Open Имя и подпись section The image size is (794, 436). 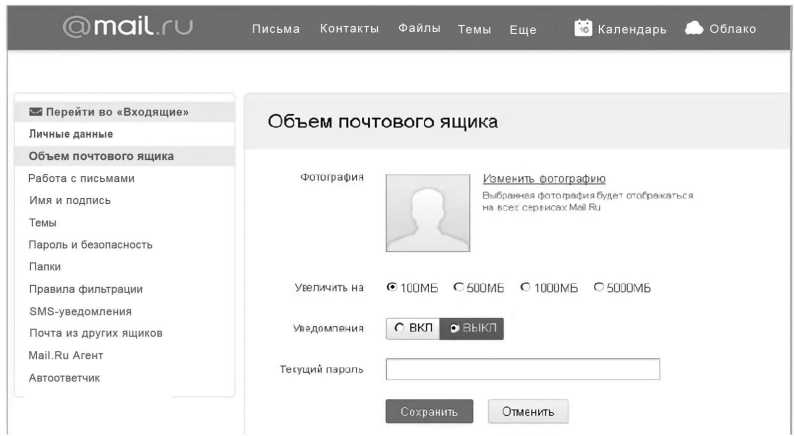coord(70,201)
